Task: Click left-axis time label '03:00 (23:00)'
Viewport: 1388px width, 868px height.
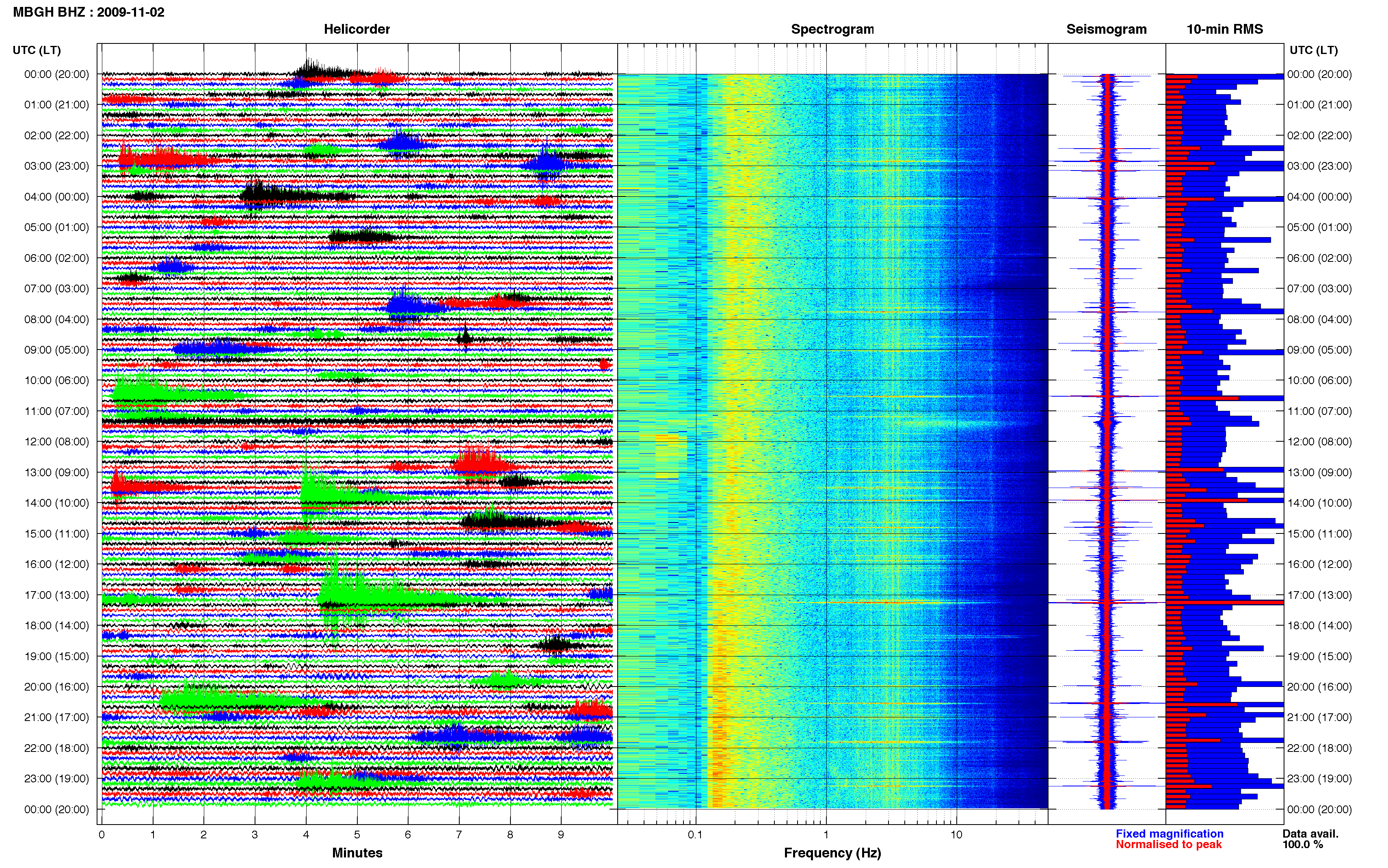Action: coord(56,166)
